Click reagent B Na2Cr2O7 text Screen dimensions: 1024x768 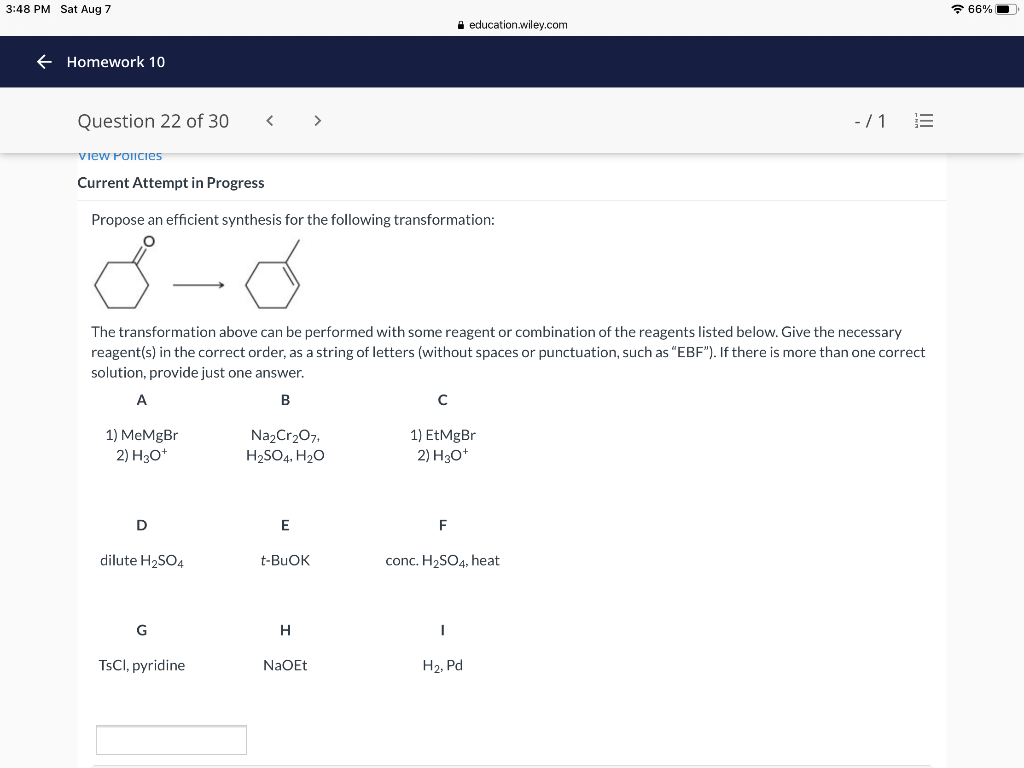pos(285,445)
